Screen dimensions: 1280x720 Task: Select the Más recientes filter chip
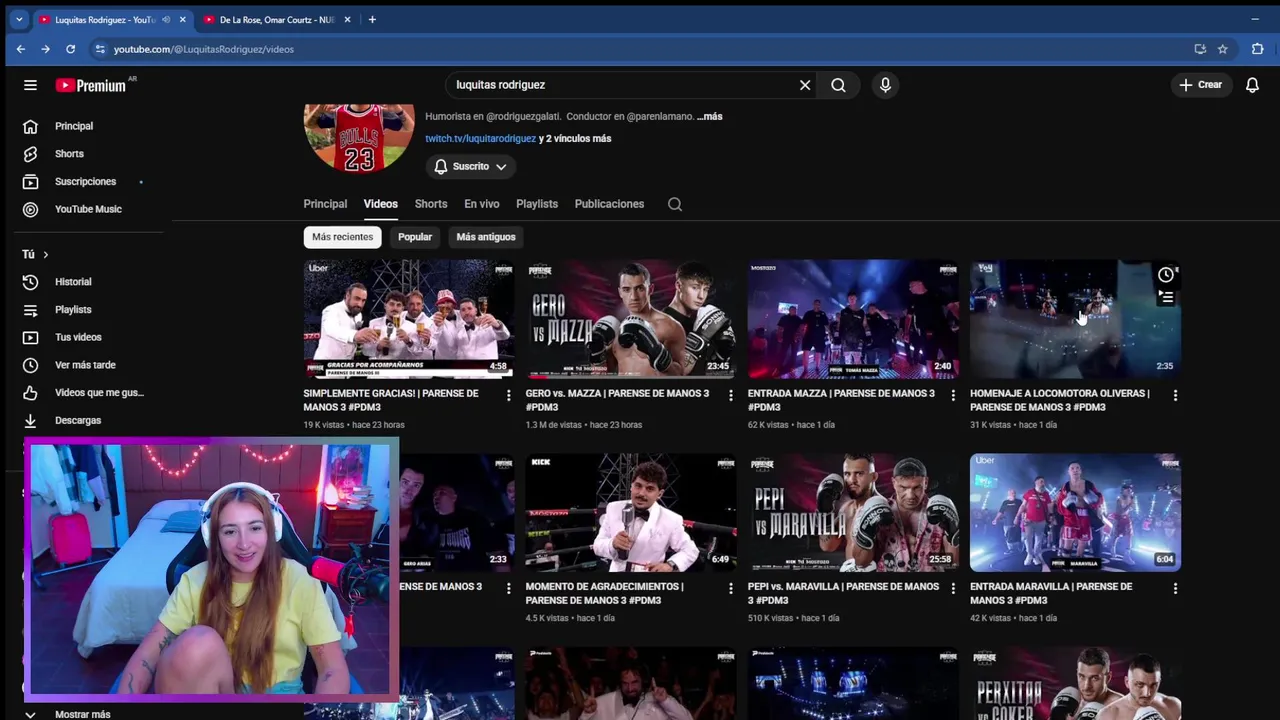pyautogui.click(x=342, y=237)
